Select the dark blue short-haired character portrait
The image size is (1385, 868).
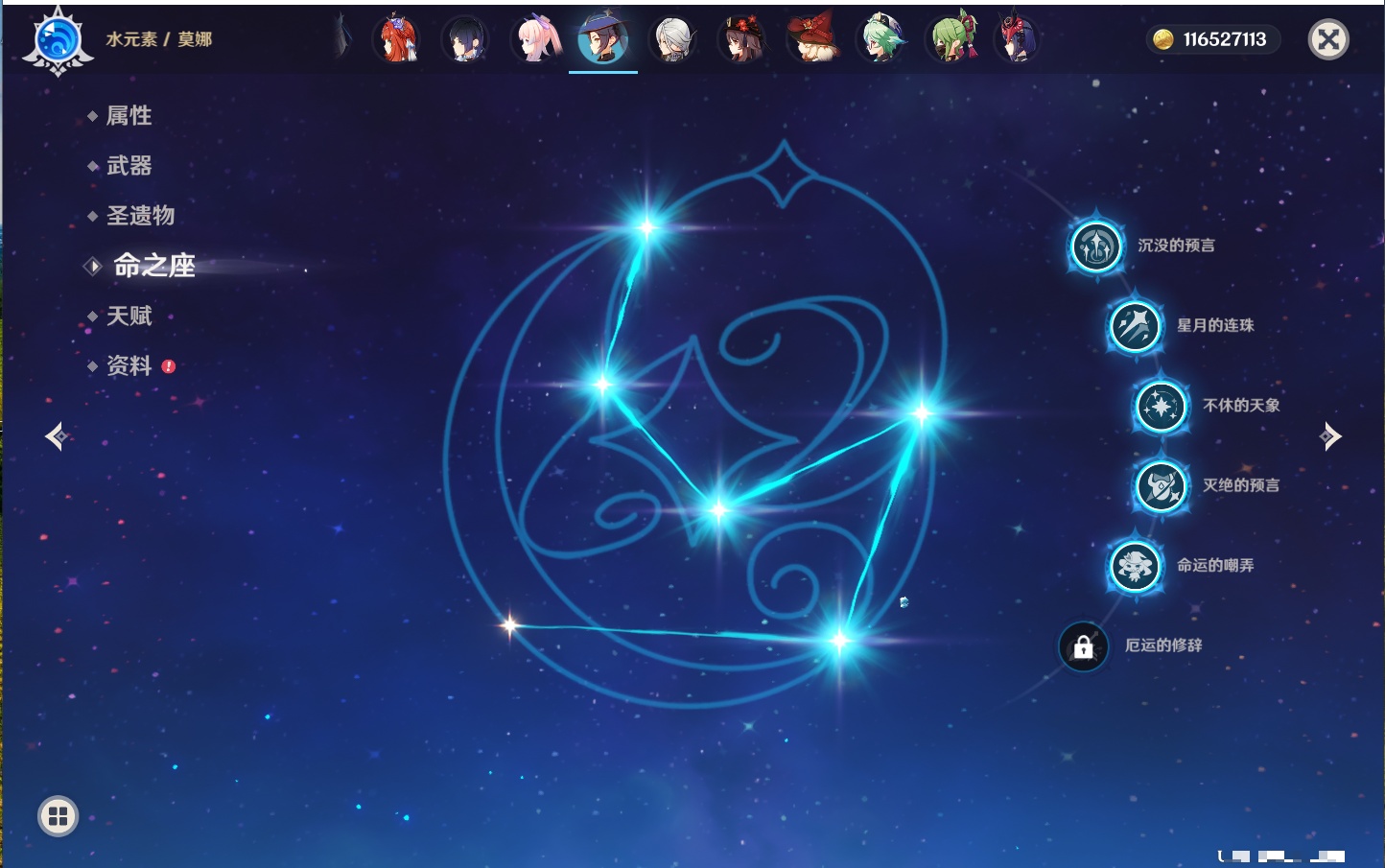(x=465, y=39)
